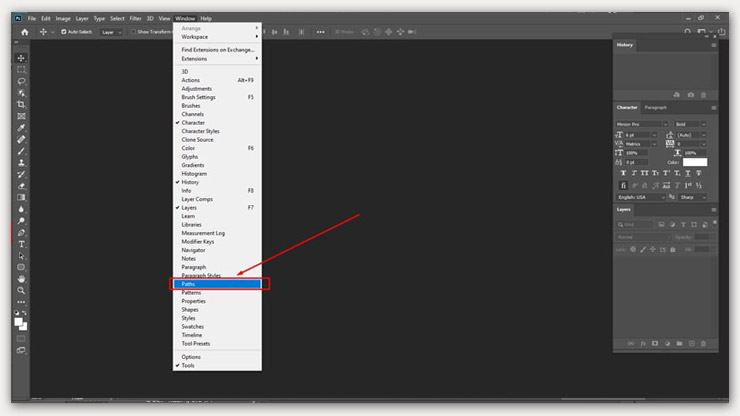Viewport: 740px width, 416px height.
Task: Pick the Eyedropper tool
Action: pyautogui.click(x=21, y=127)
